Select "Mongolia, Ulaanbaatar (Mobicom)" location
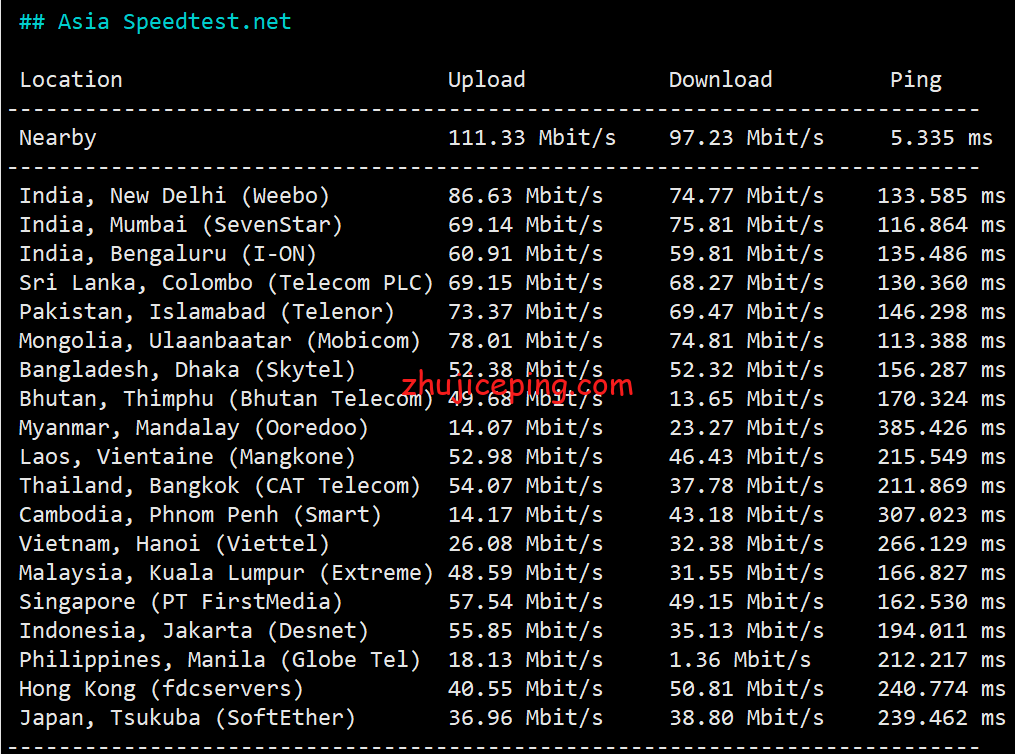Image resolution: width=1015 pixels, height=754 pixels. 220,341
